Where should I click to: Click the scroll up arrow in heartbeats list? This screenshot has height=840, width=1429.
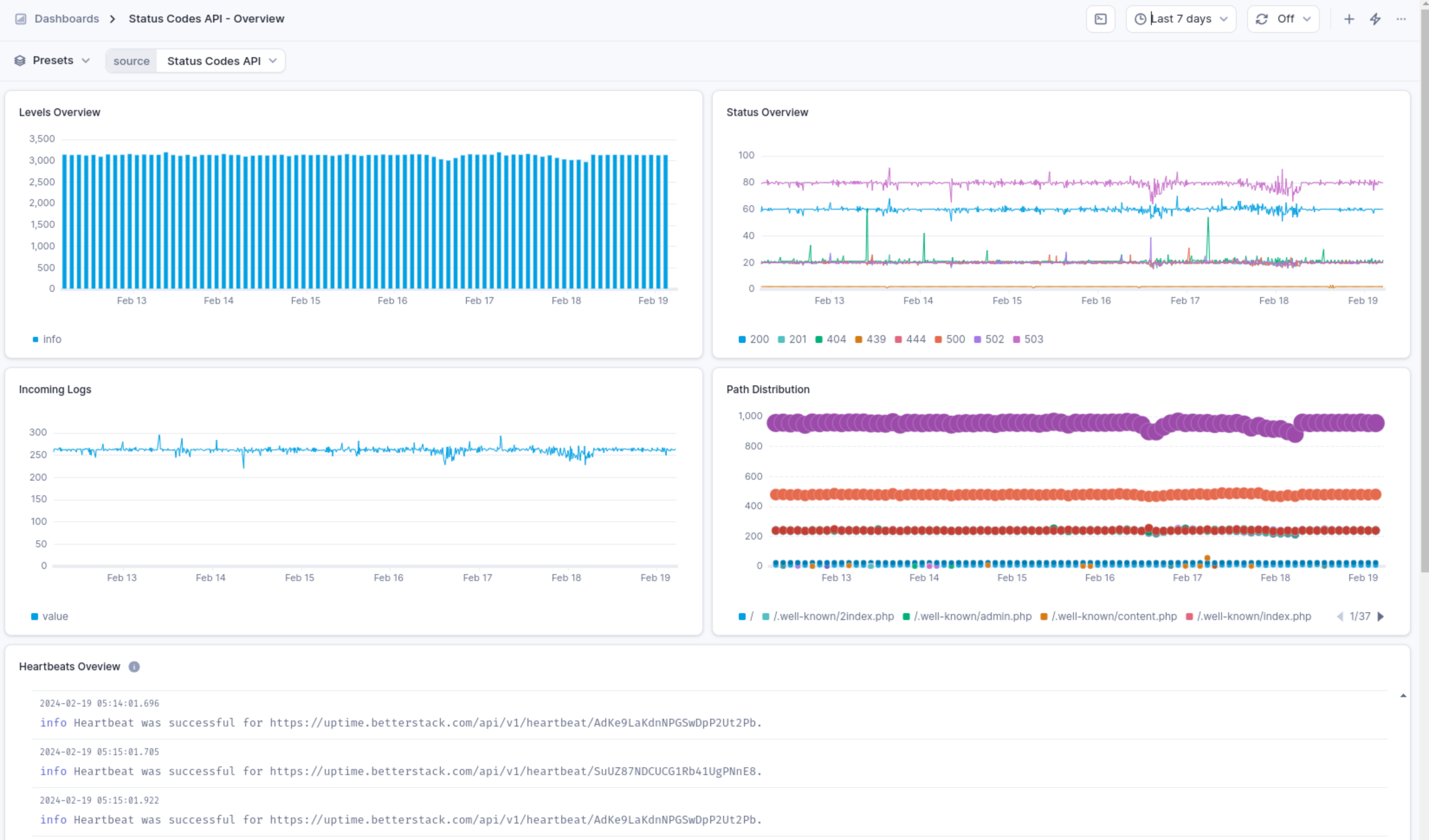tap(1403, 696)
